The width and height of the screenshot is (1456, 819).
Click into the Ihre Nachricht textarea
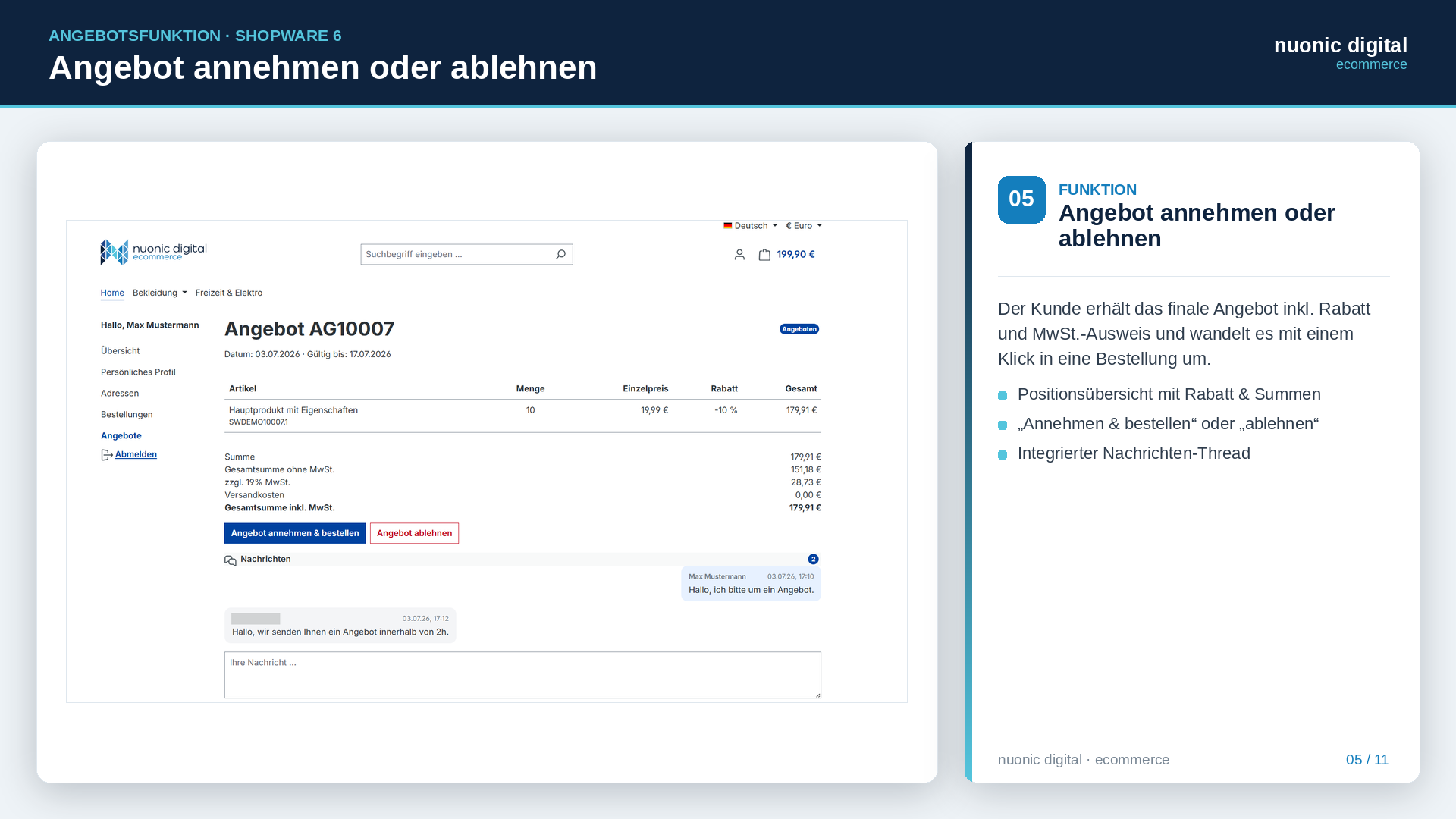(522, 675)
